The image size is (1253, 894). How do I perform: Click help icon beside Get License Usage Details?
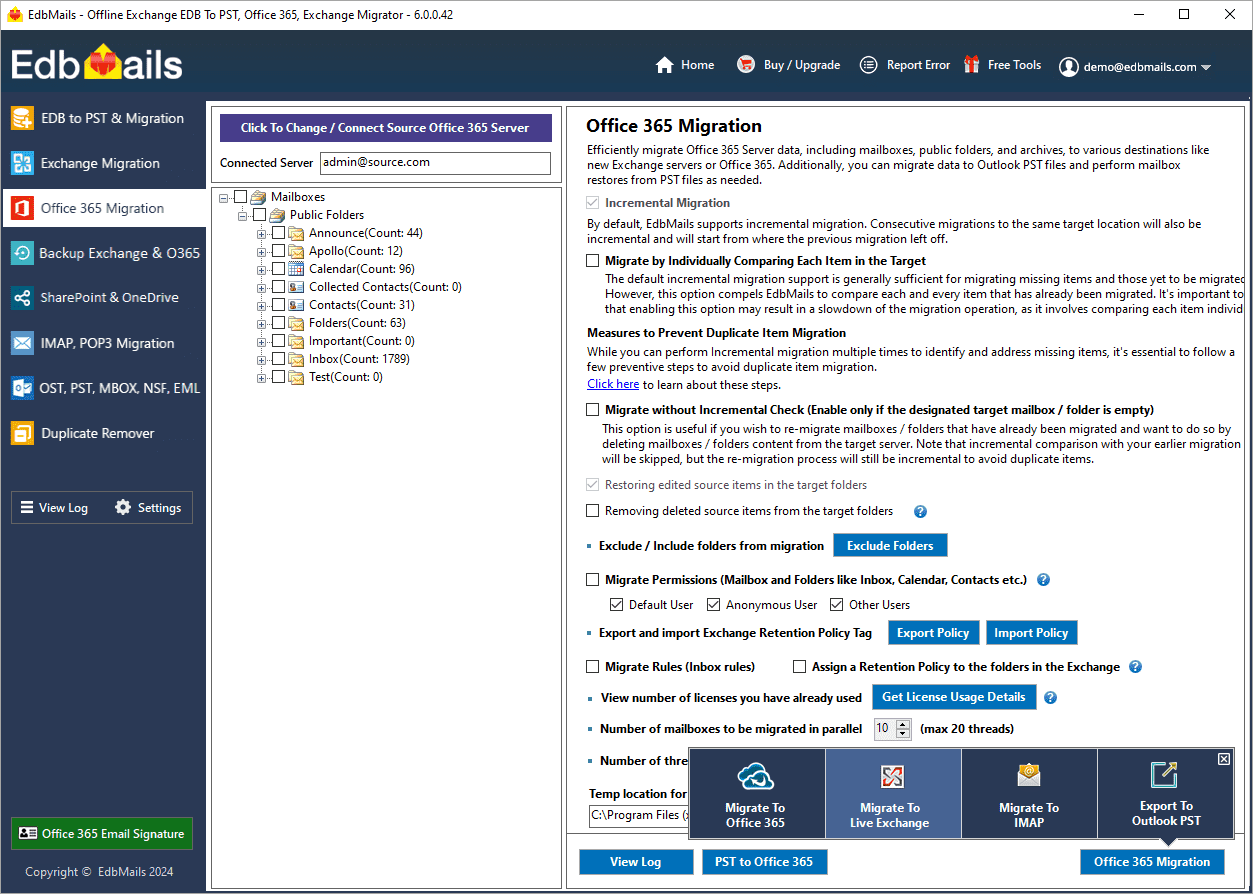(x=1050, y=698)
